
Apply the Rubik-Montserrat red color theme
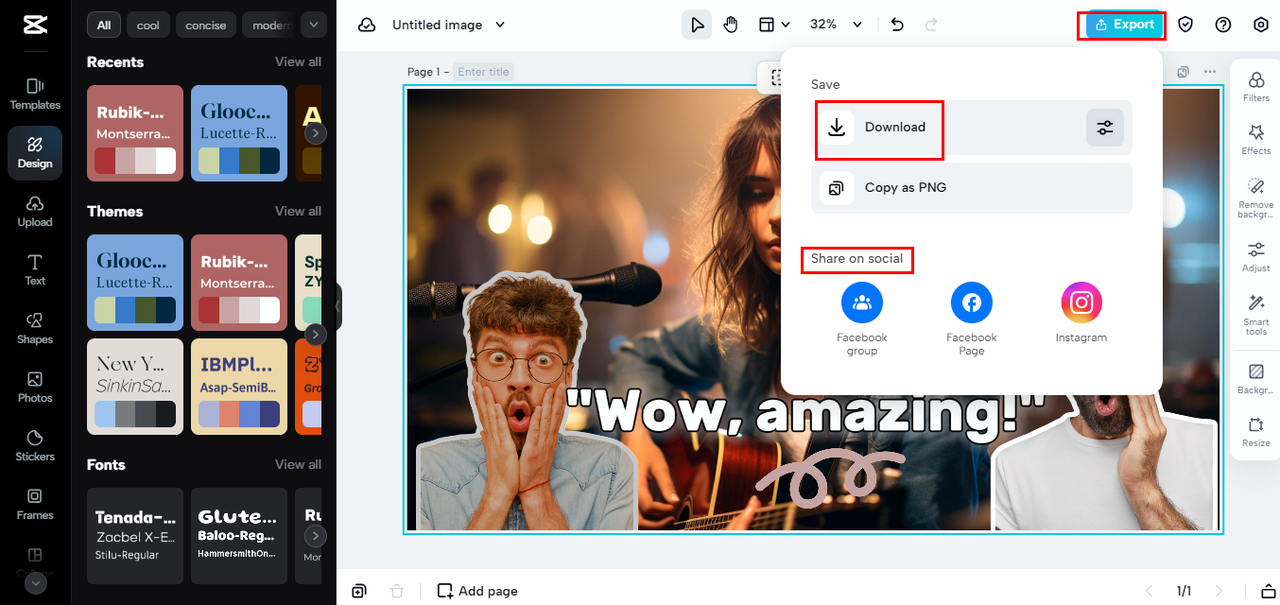[x=239, y=283]
